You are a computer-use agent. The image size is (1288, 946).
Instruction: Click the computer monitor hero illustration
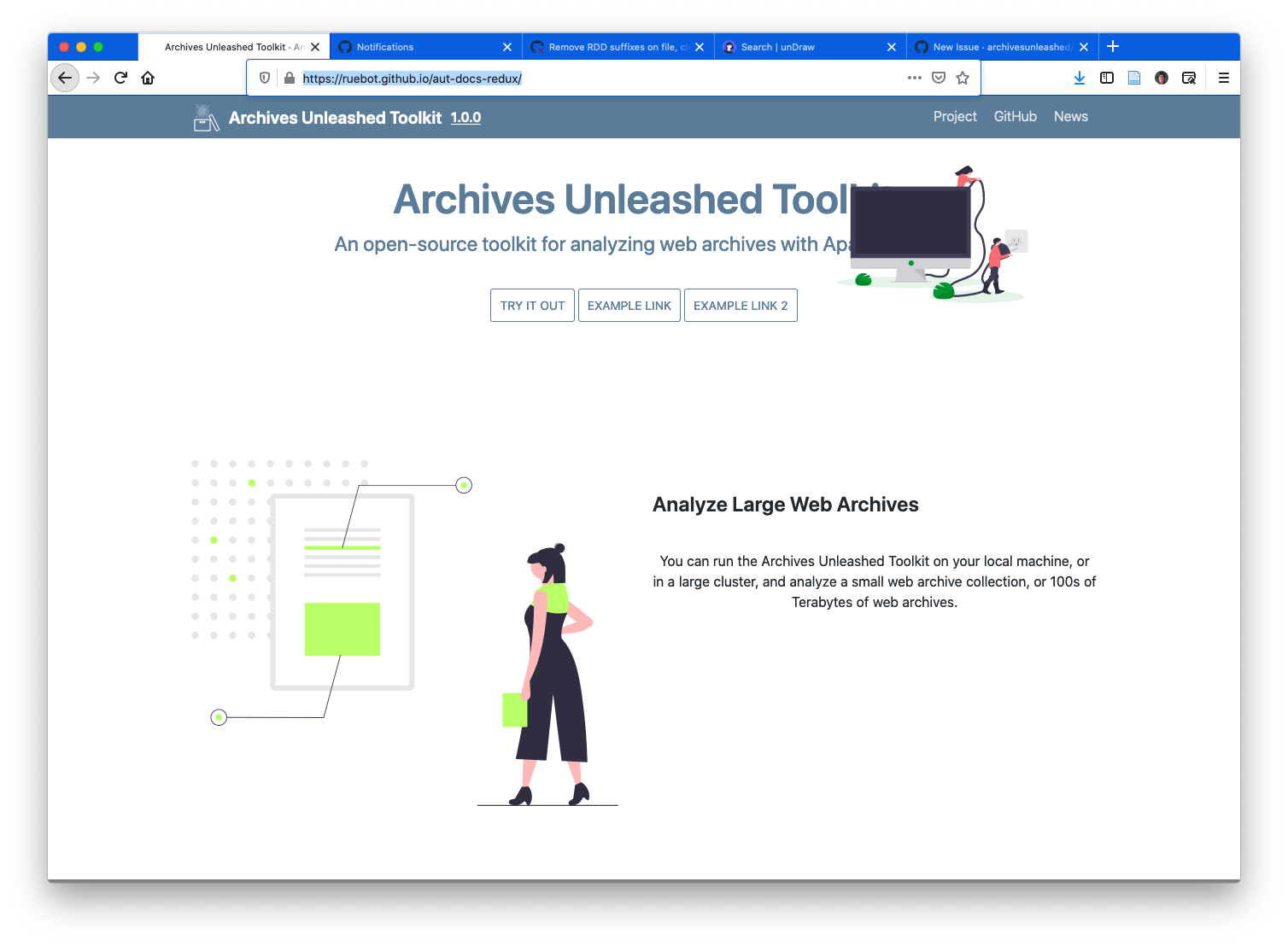[x=933, y=232]
